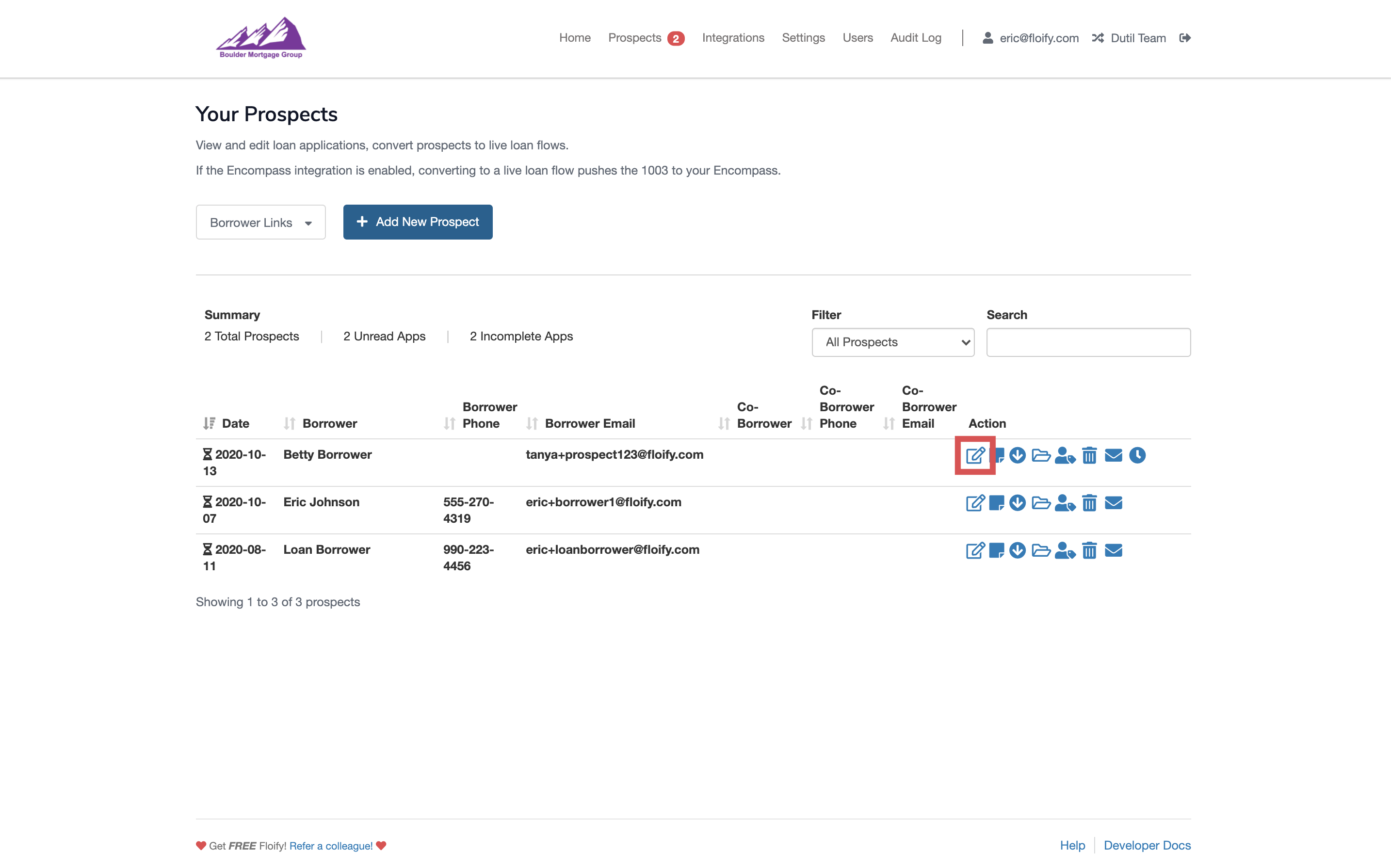Click download icon in Eric Johnson's row
This screenshot has width=1391, height=868.
[1017, 503]
